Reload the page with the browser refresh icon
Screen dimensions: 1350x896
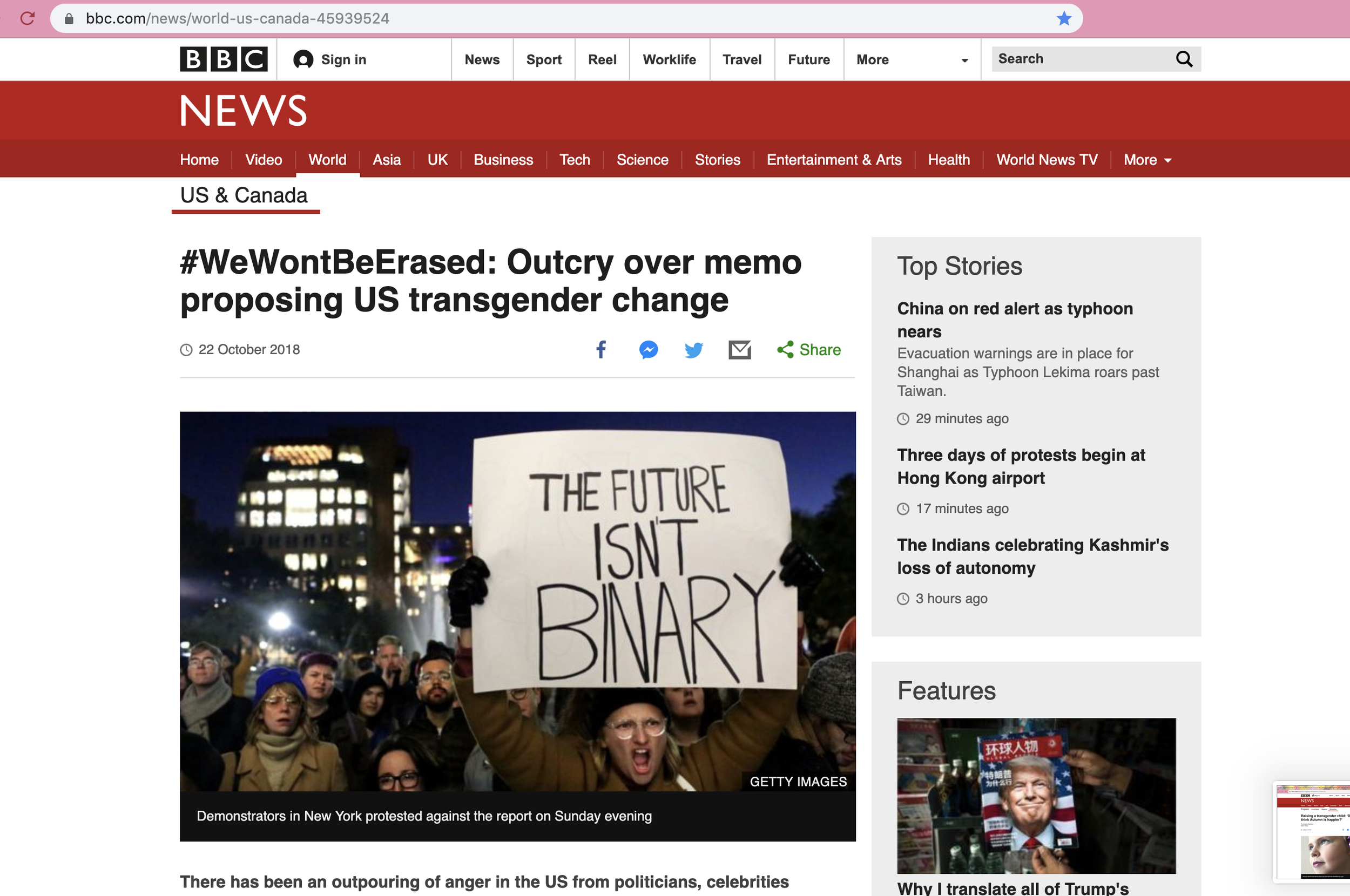click(x=28, y=18)
